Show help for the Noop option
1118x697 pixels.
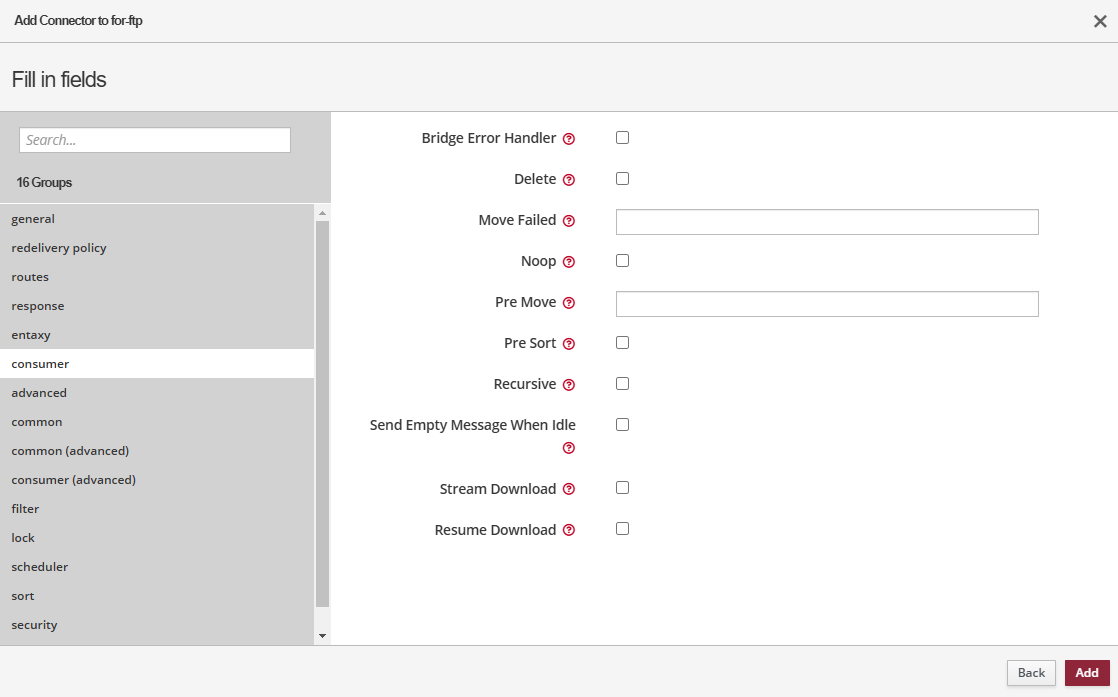point(569,262)
